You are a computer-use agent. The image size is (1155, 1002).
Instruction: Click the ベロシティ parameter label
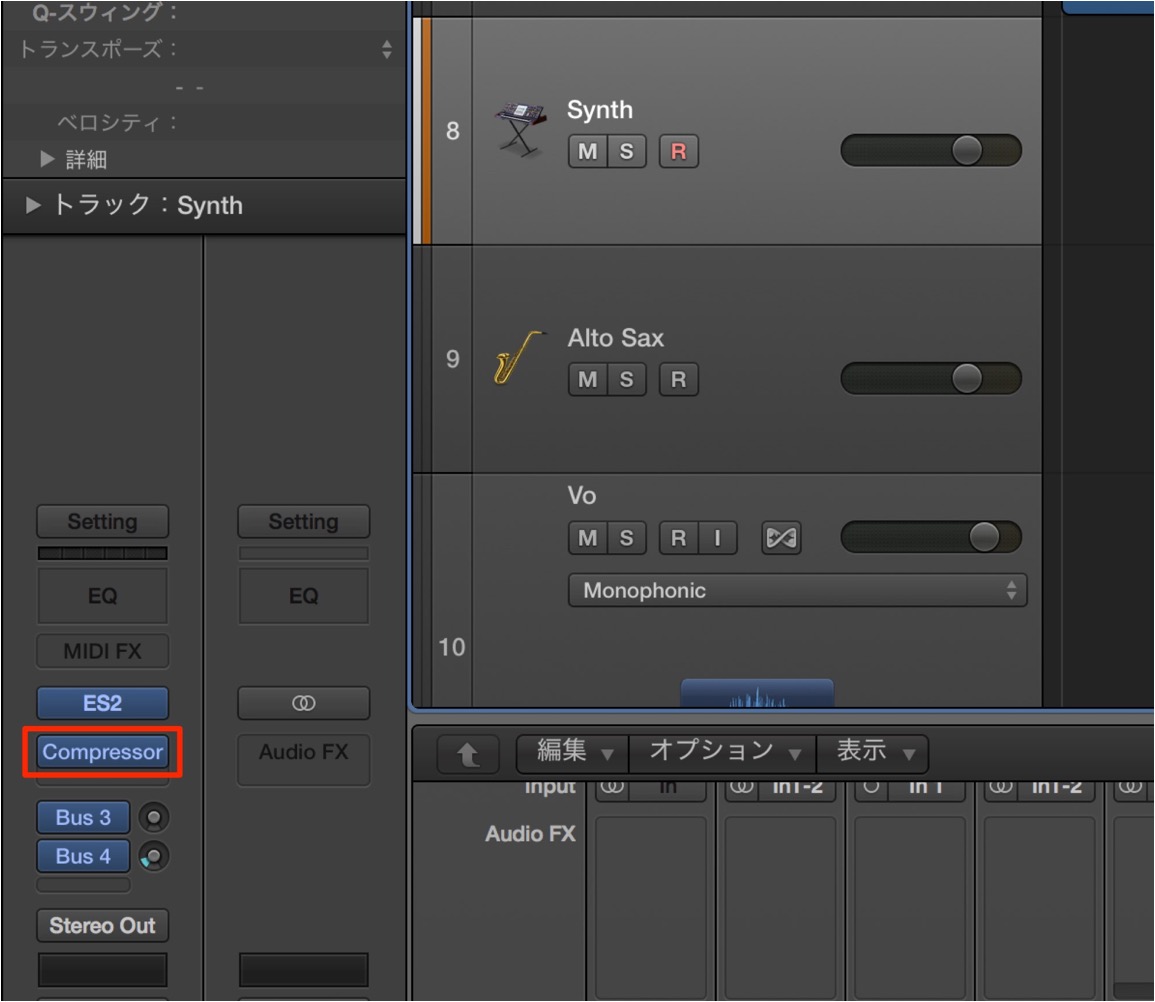coord(116,122)
